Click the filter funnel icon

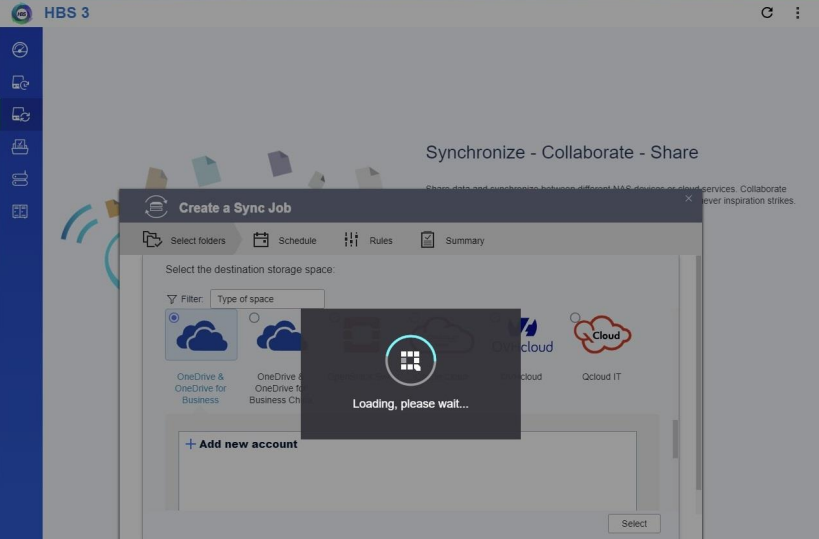click(172, 299)
